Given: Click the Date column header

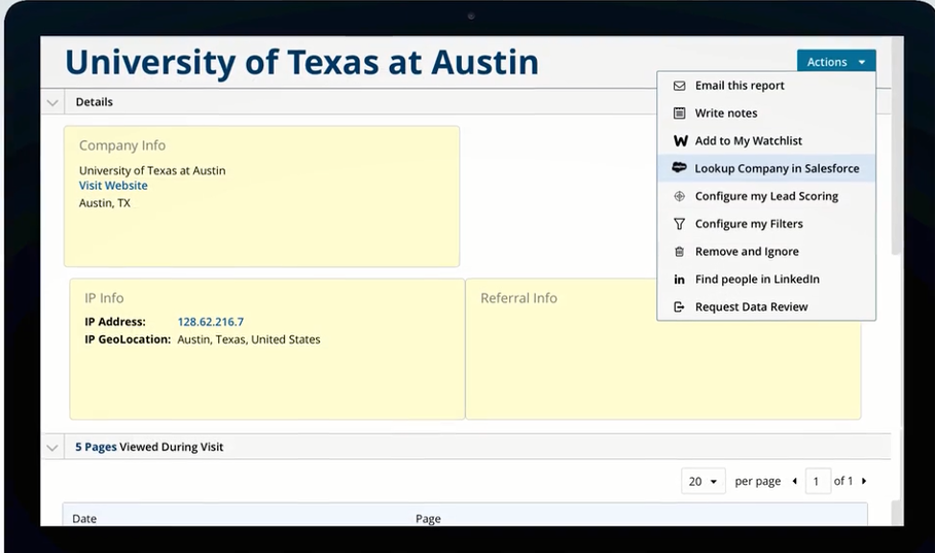Looking at the screenshot, I should (84, 518).
